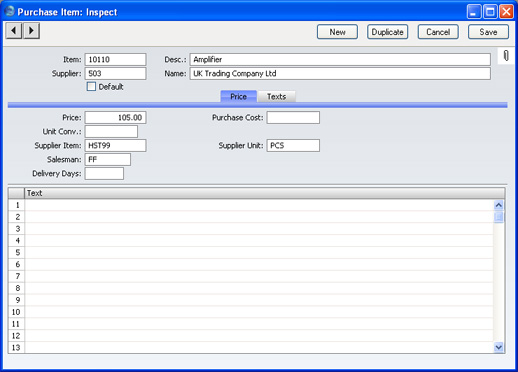Viewport: 518px width, 372px height.
Task: Select row number 3 in the text grid
Action: click(17, 229)
